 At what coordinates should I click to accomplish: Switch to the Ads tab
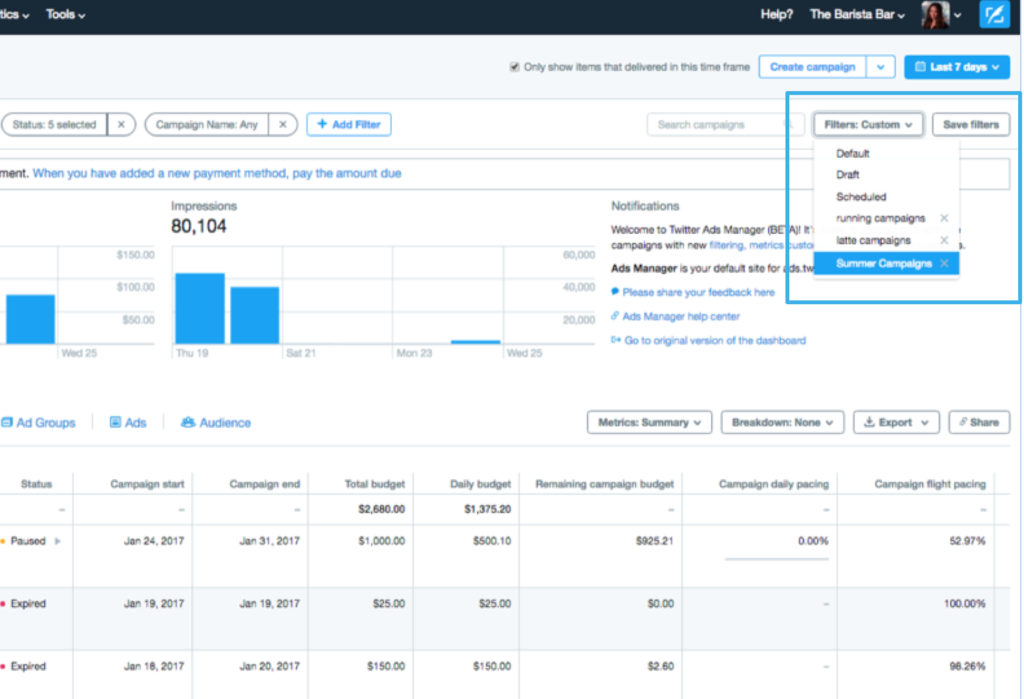(x=128, y=422)
